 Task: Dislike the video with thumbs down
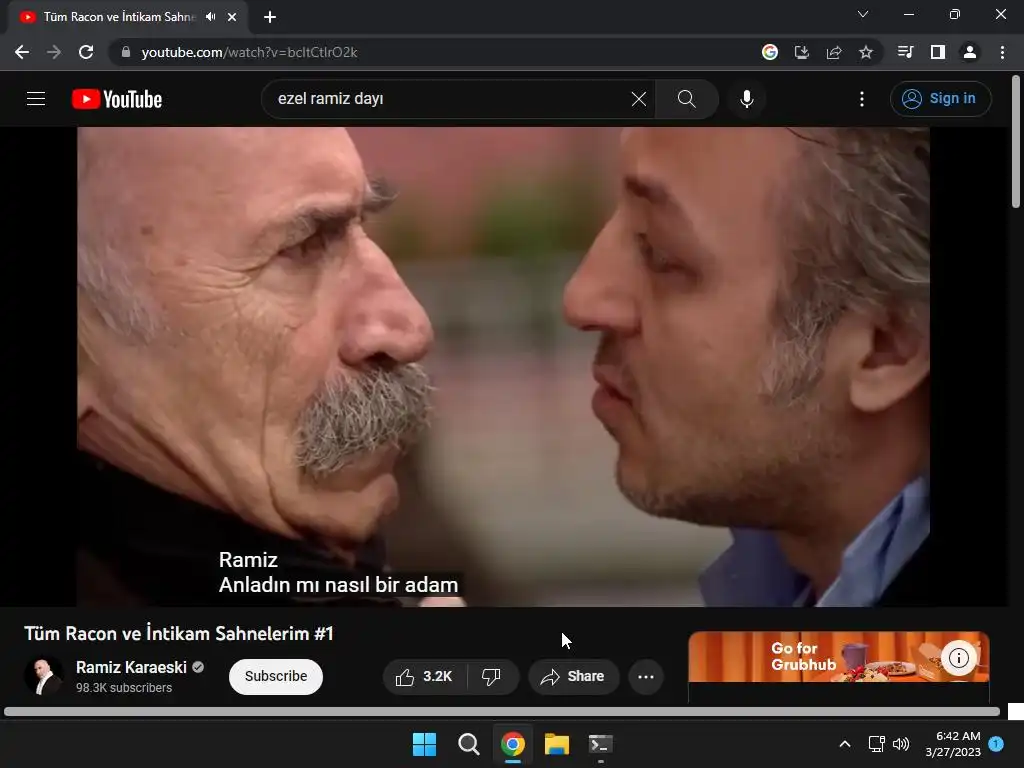point(491,677)
